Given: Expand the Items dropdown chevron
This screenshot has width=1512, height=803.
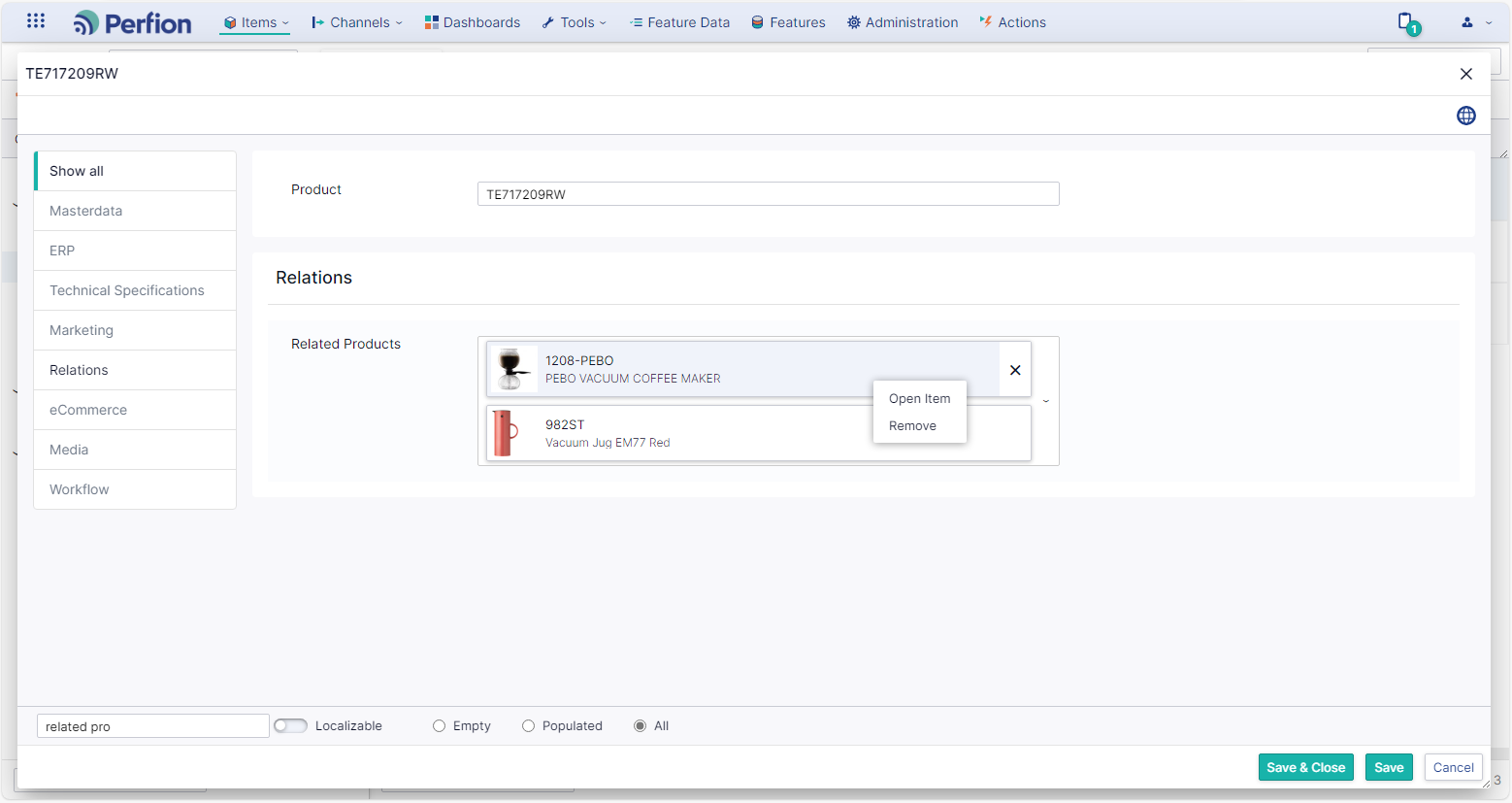Looking at the screenshot, I should click(285, 23).
